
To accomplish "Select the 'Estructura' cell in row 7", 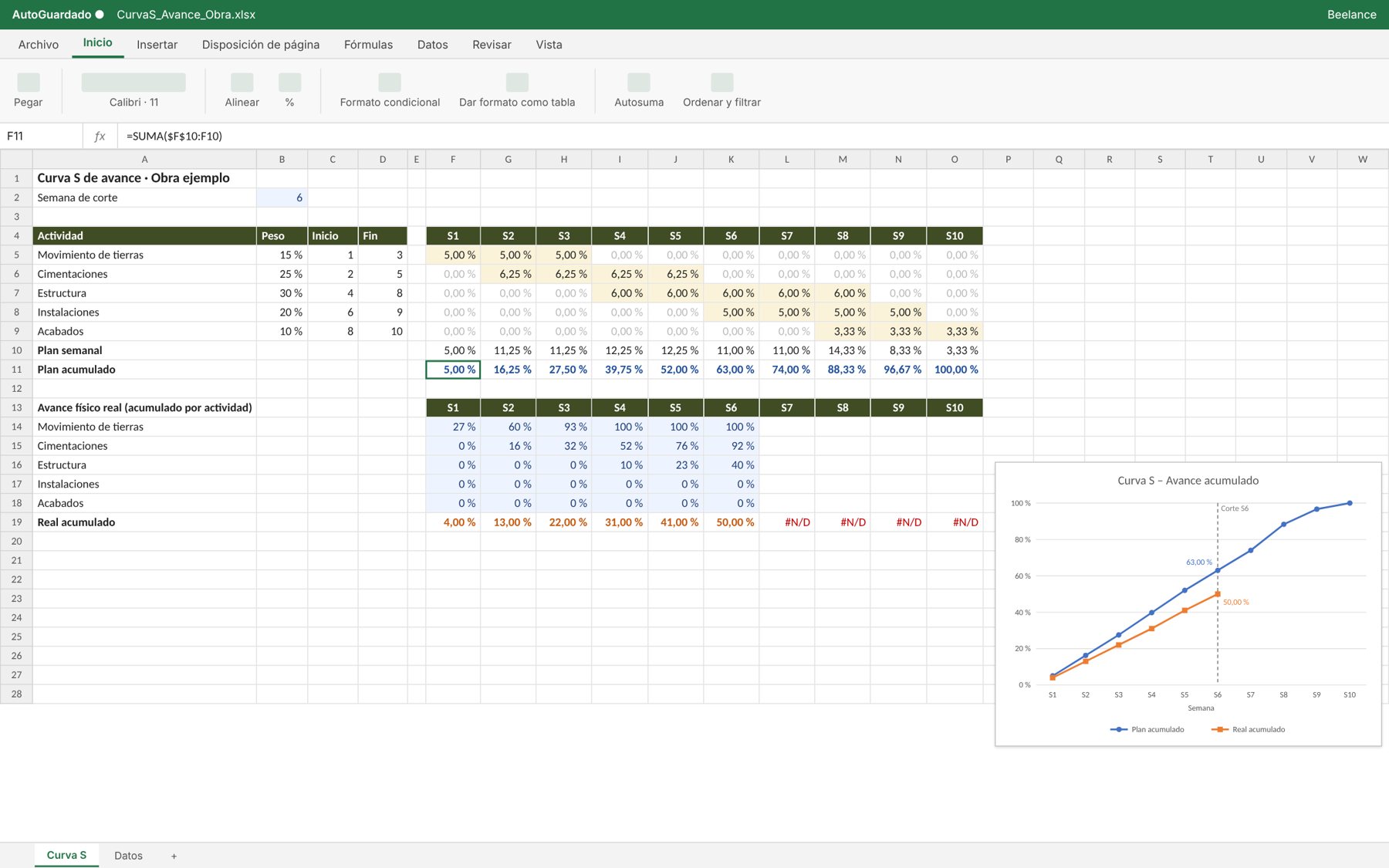I will coord(144,293).
